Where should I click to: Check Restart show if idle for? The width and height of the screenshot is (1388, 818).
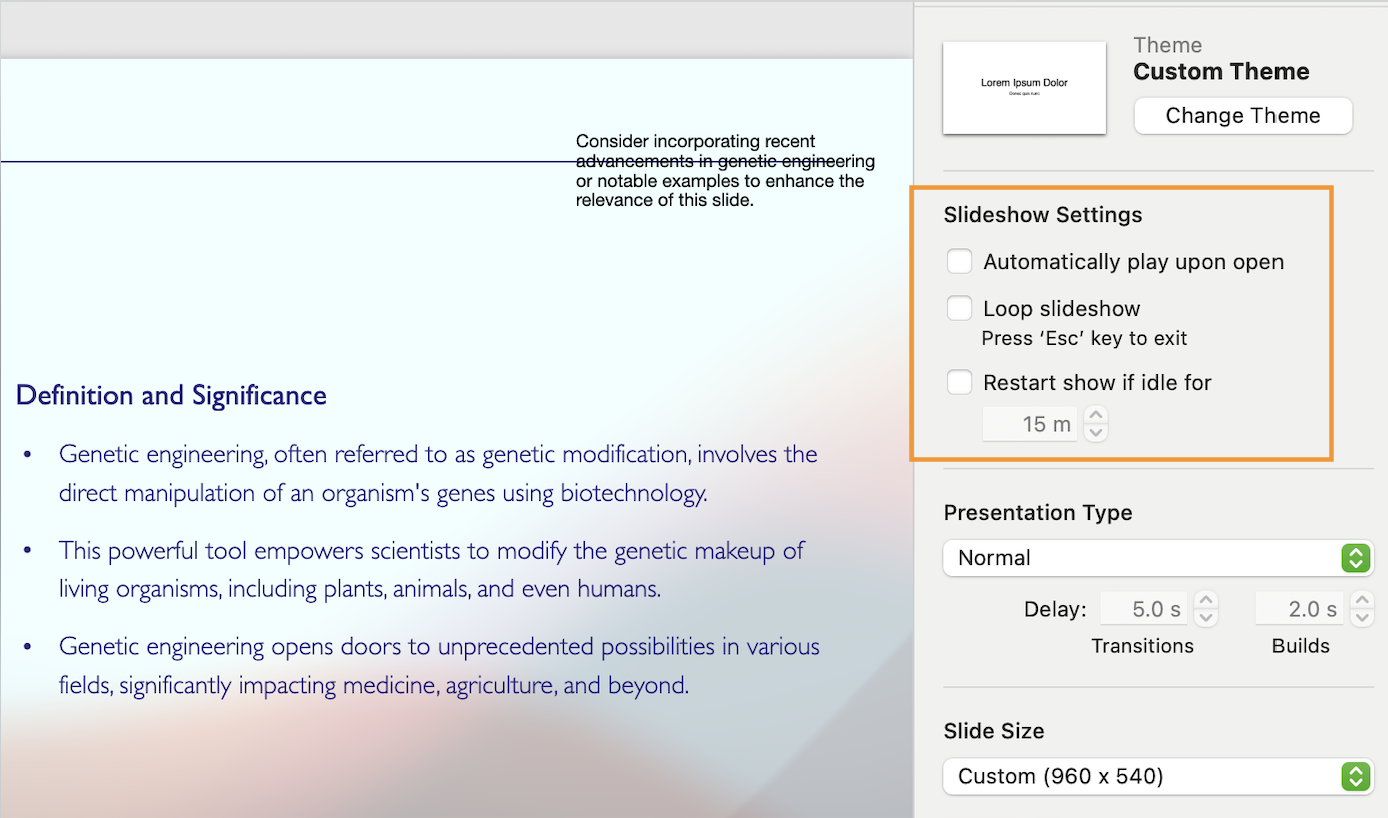[x=960, y=382]
